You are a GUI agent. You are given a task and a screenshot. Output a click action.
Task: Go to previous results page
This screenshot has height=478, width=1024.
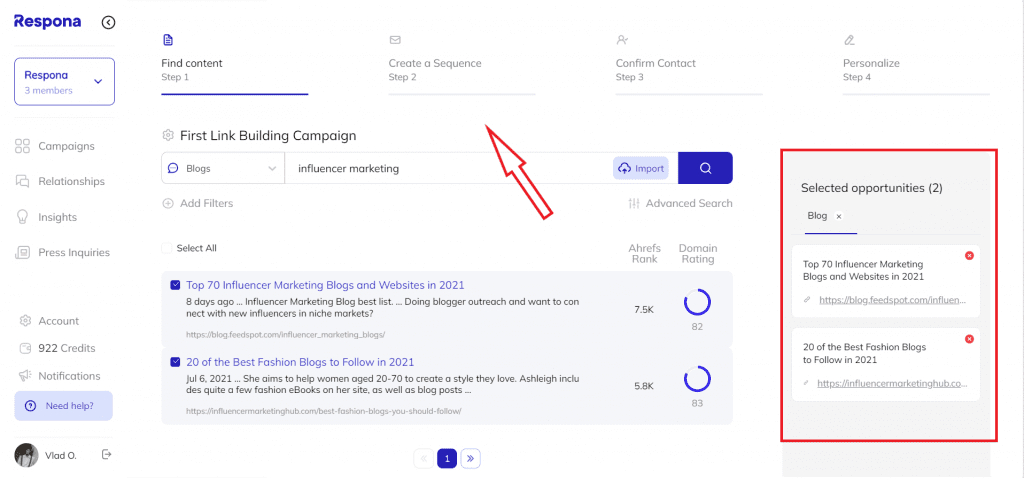pos(423,458)
